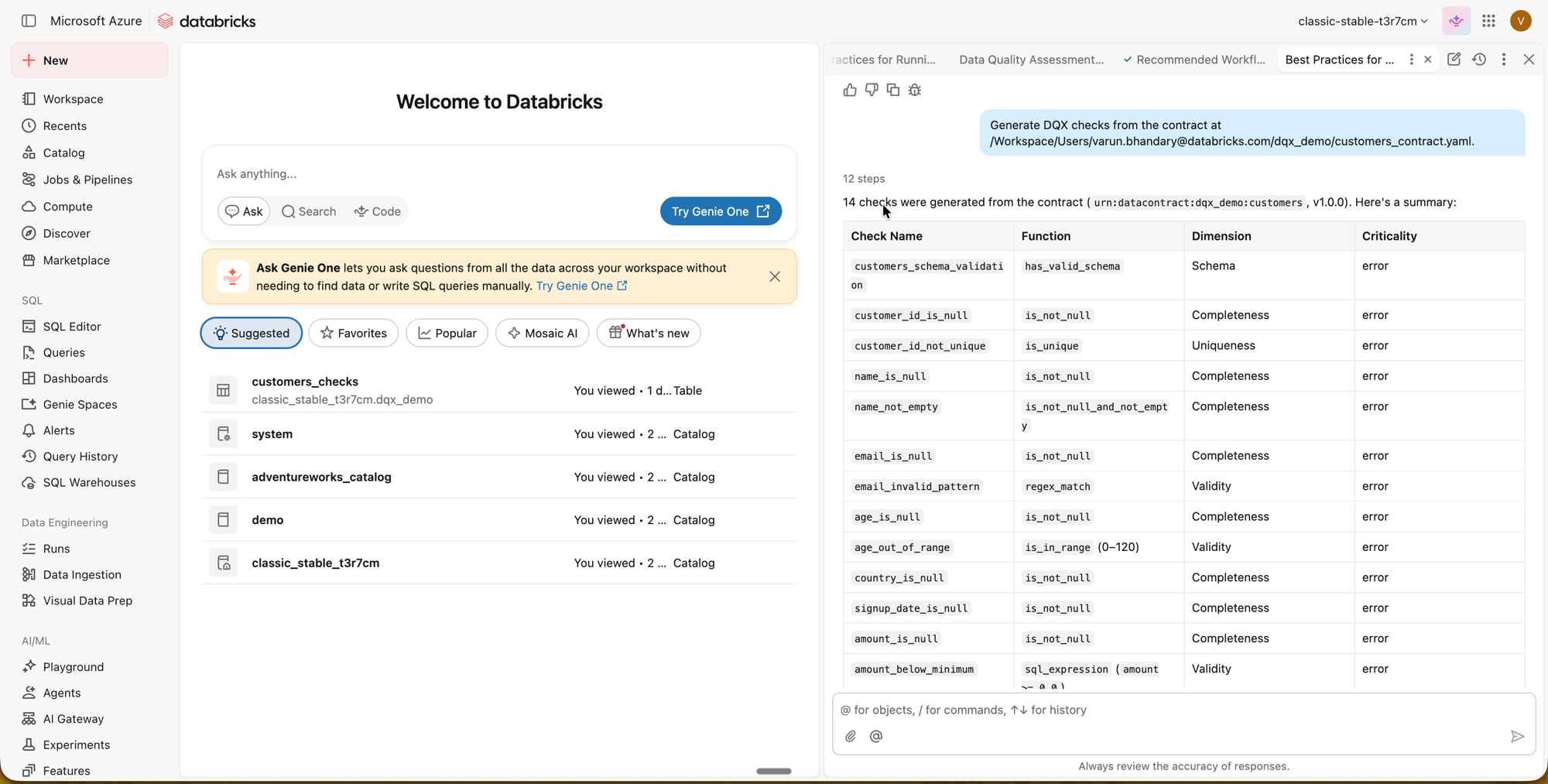Copy the assistant response

coord(893,90)
